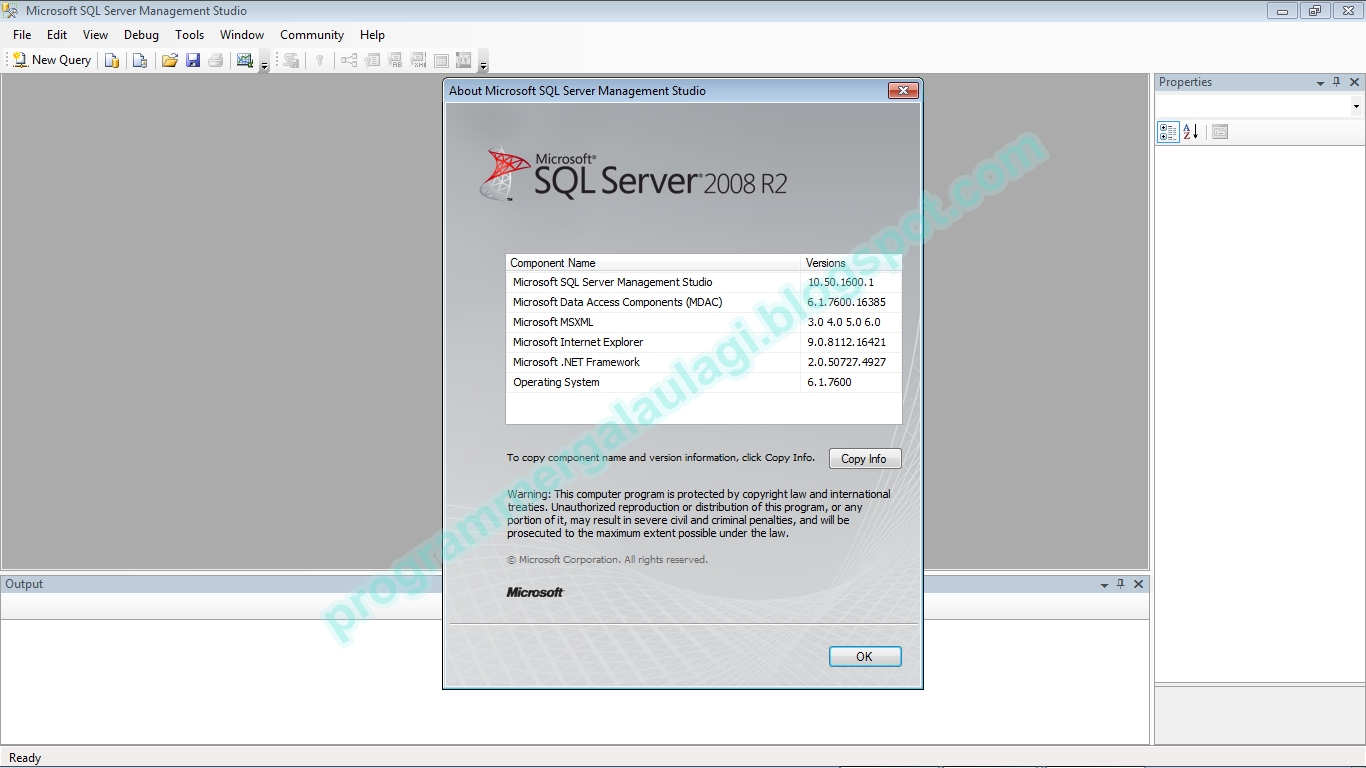Open the Tools menu
Screen dimensions: 1366x768
(190, 35)
